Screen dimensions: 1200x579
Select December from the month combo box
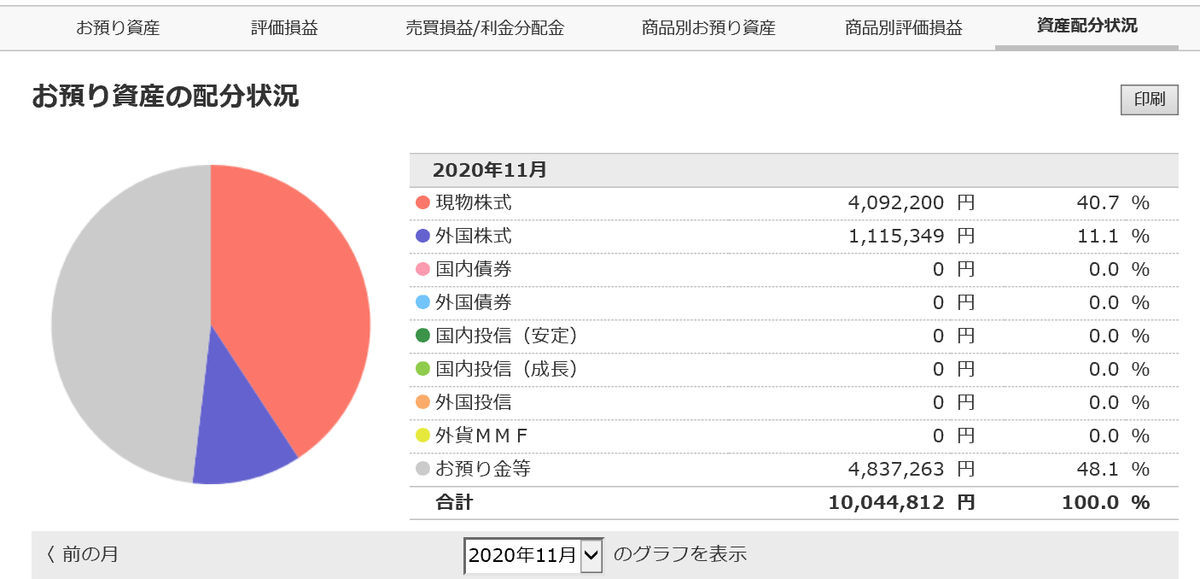tap(531, 553)
